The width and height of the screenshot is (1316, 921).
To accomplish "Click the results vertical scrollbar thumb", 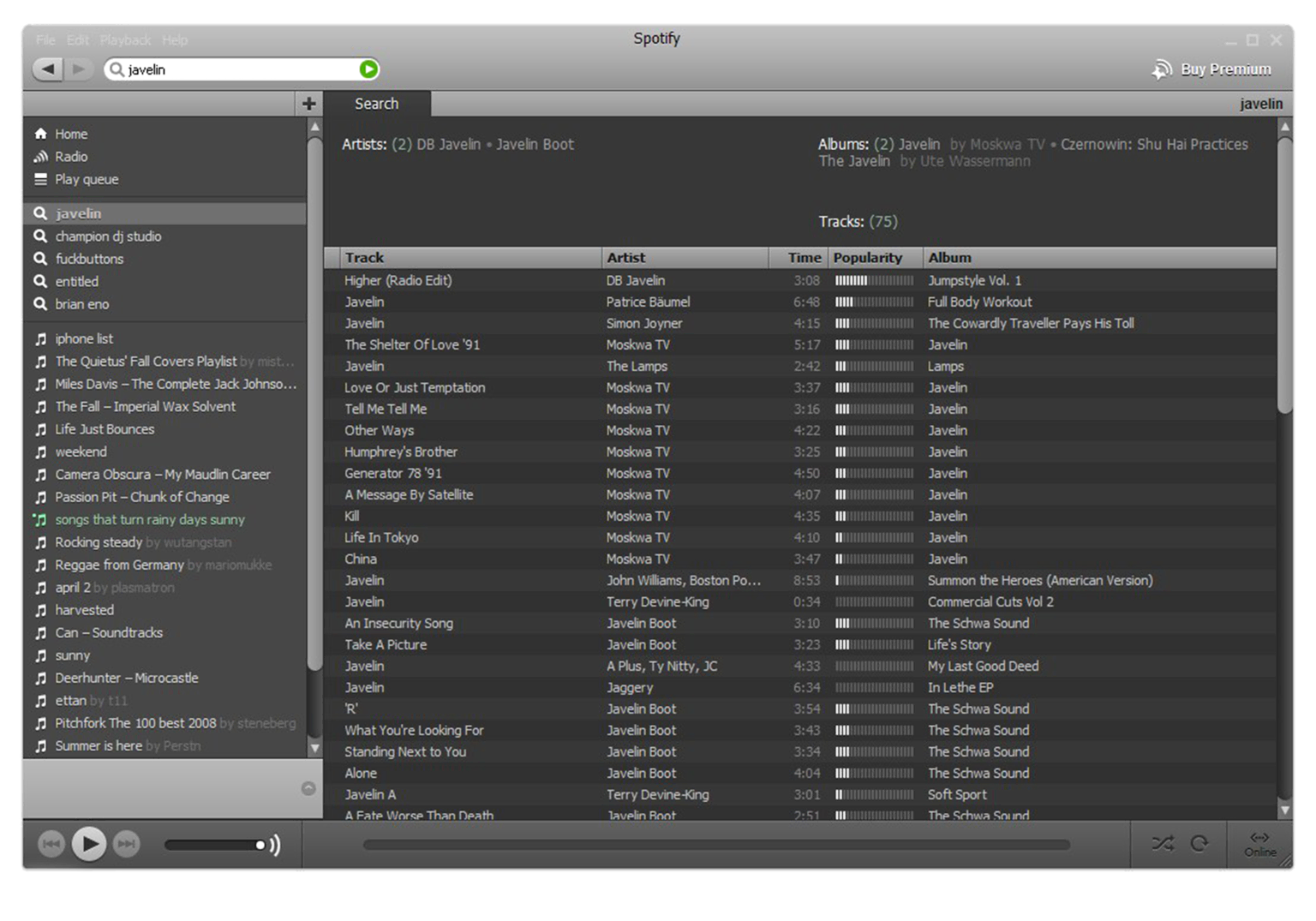I will pyautogui.click(x=1284, y=274).
